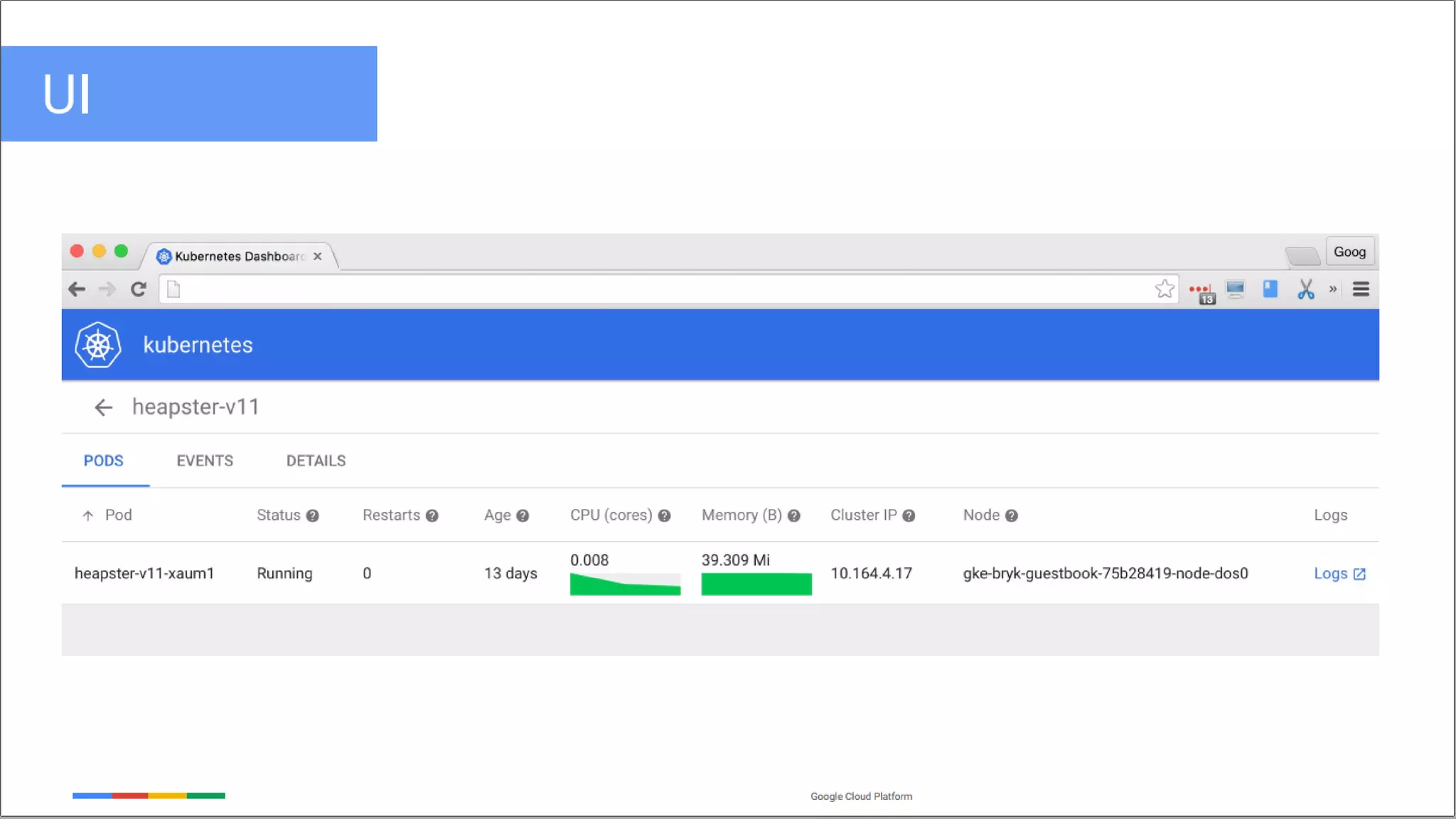Click Node column help question icon
Screen dimensions: 1456x819
[x=1011, y=516]
